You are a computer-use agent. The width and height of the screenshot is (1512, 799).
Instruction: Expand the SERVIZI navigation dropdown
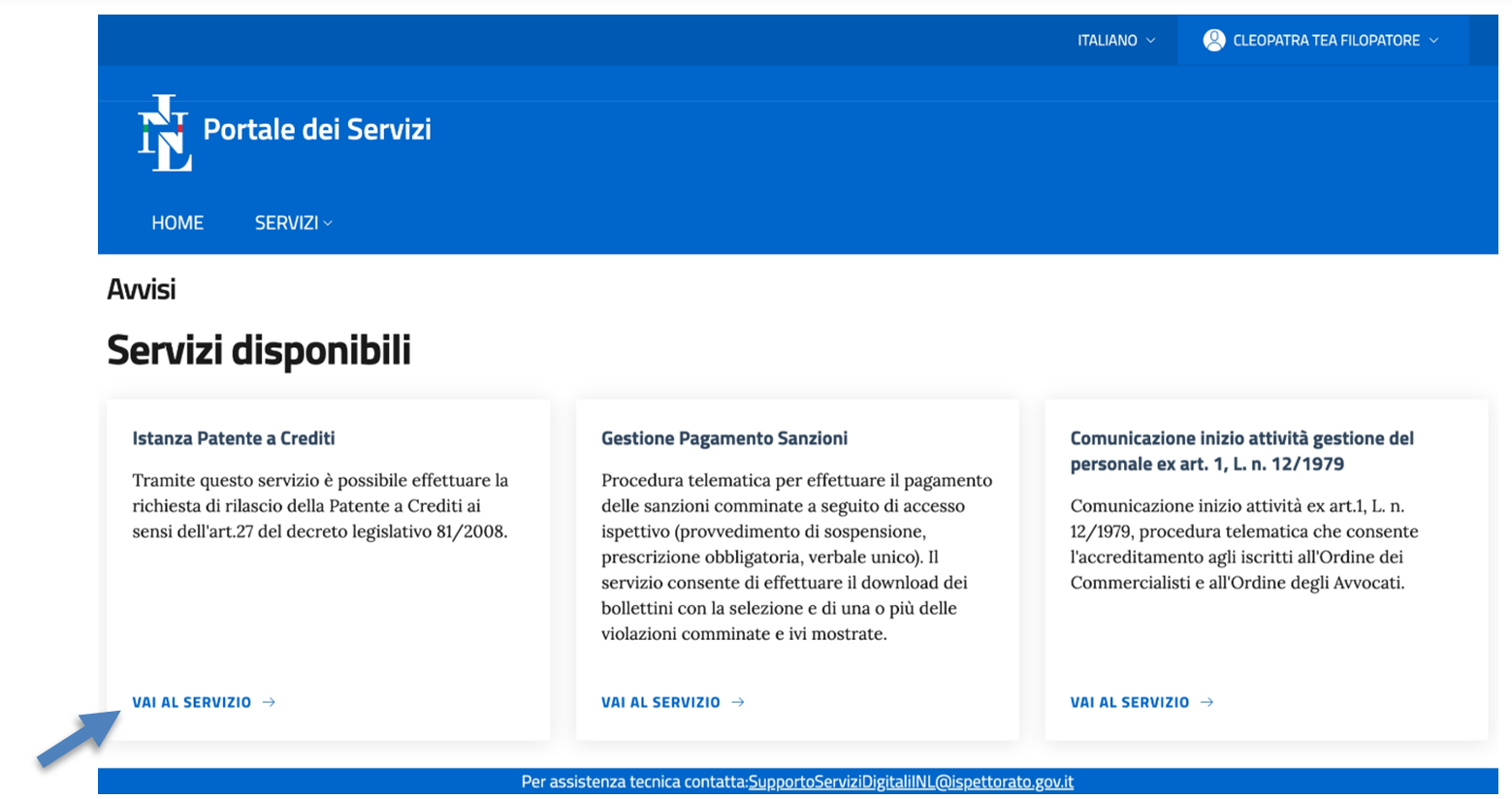point(327,223)
